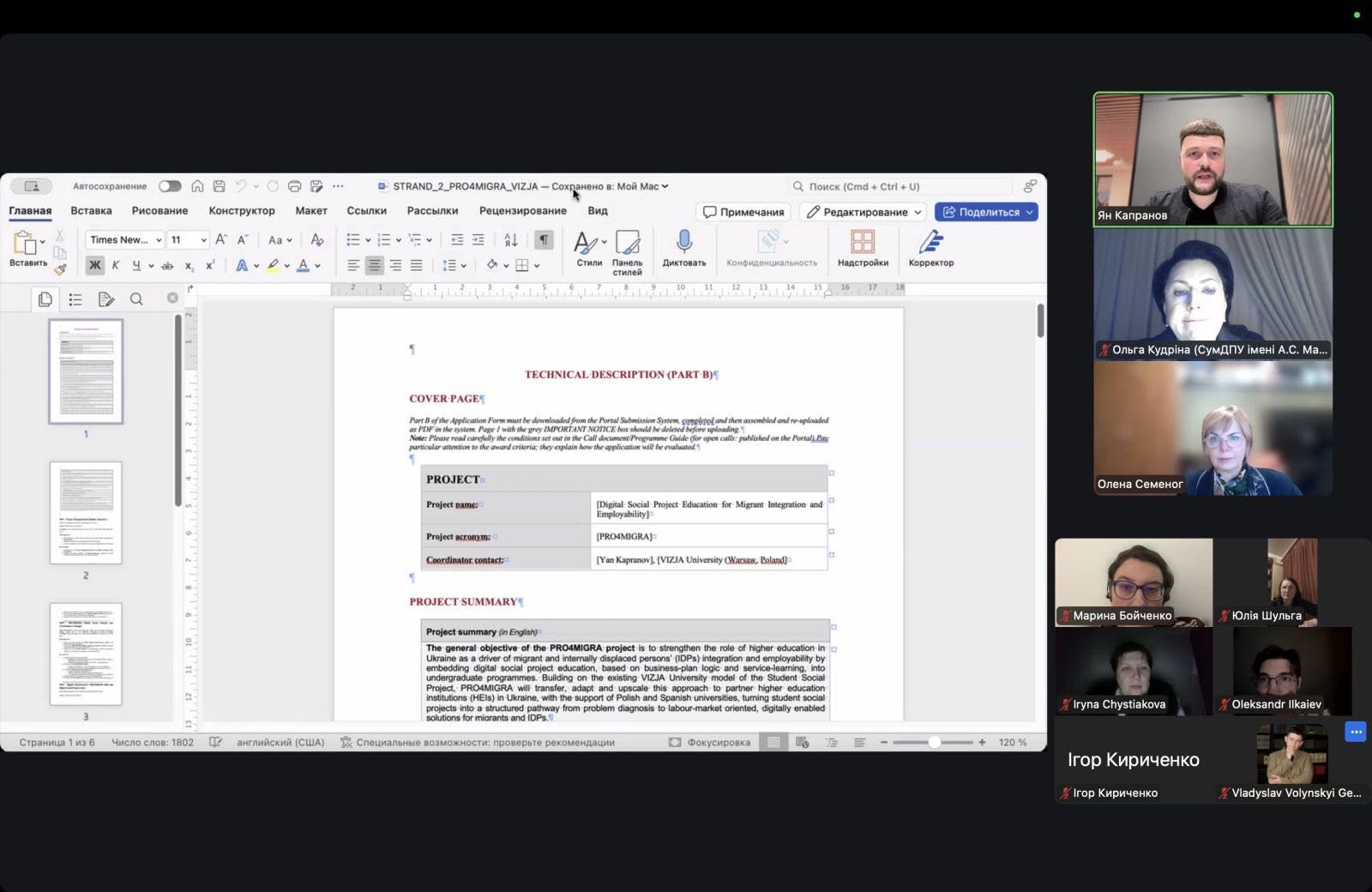Viewport: 1372px width, 892px height.
Task: Sort text with the A-Z sort icon
Action: 511,240
